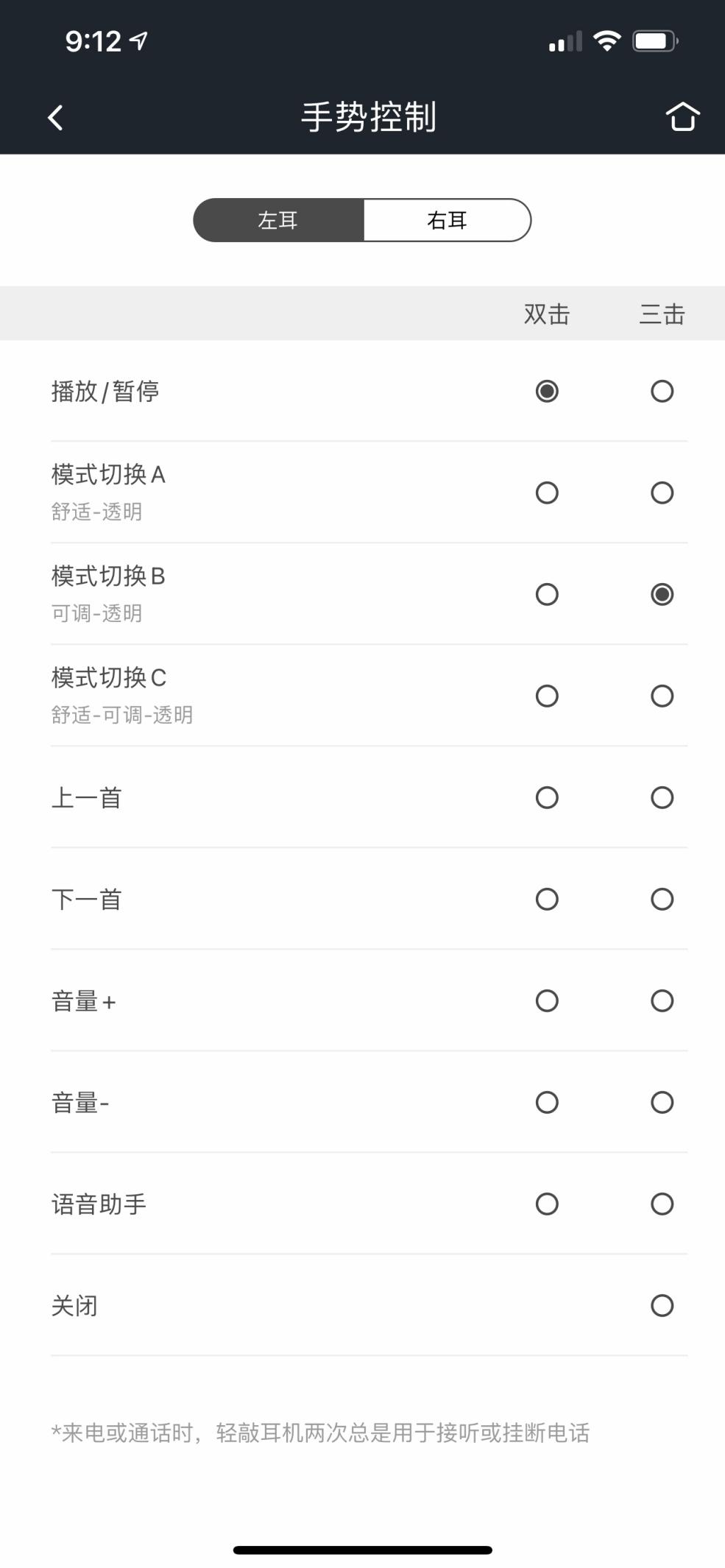Viewport: 725px width, 1568px height.
Task: Set 双击 to 上一首
Action: (x=547, y=797)
